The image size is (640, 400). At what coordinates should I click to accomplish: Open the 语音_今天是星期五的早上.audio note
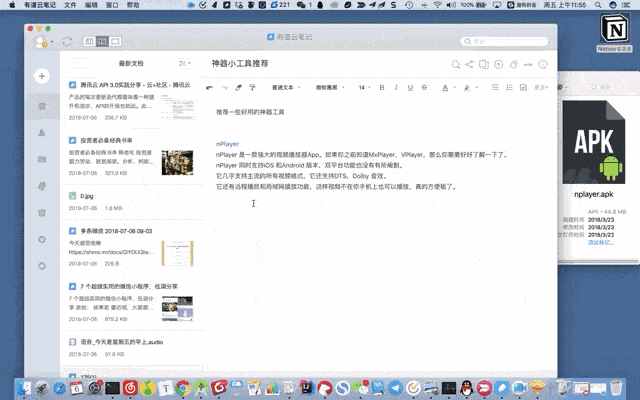pos(132,348)
